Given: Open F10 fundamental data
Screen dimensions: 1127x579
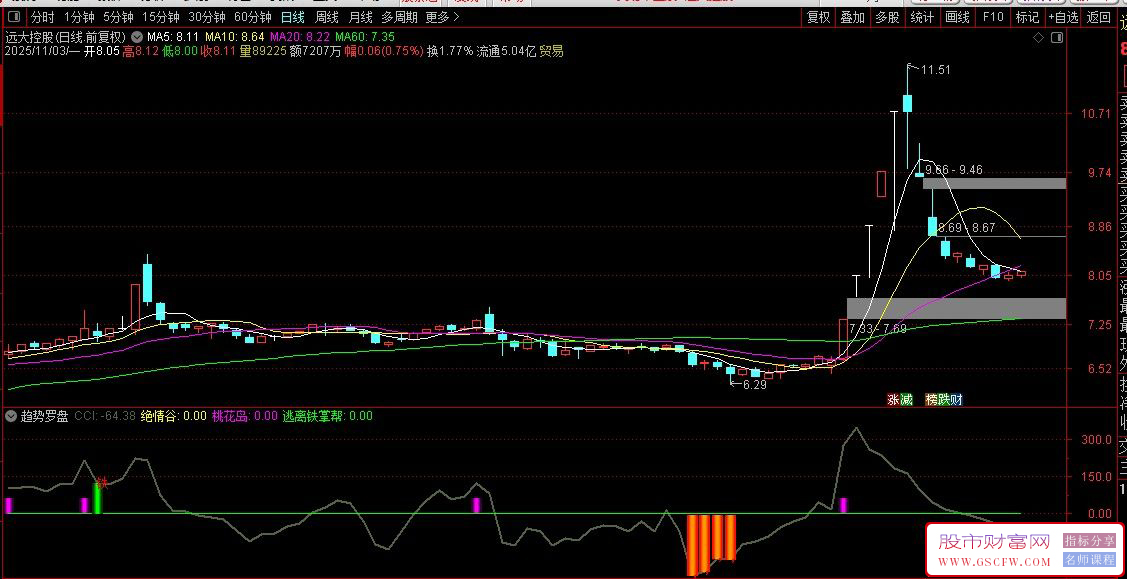Looking at the screenshot, I should 992,17.
